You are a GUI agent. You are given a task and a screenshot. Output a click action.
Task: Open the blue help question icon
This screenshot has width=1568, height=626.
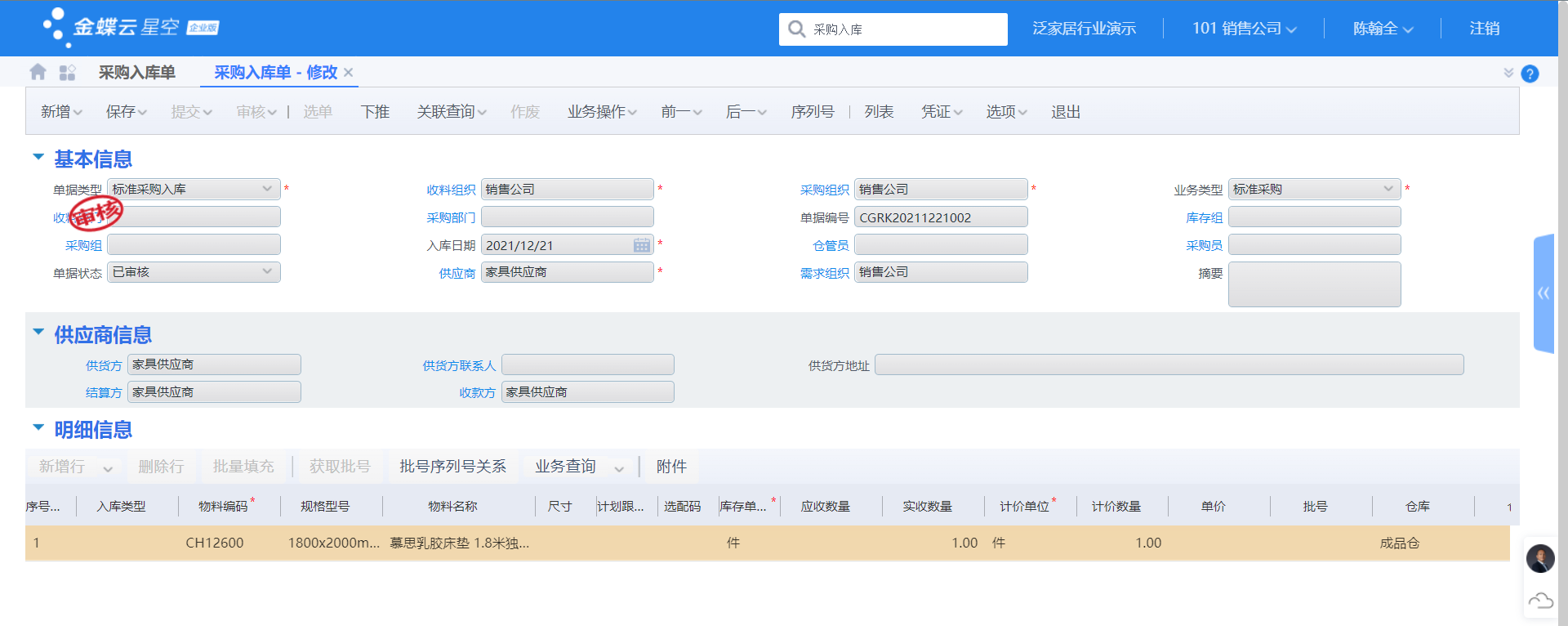[1530, 74]
